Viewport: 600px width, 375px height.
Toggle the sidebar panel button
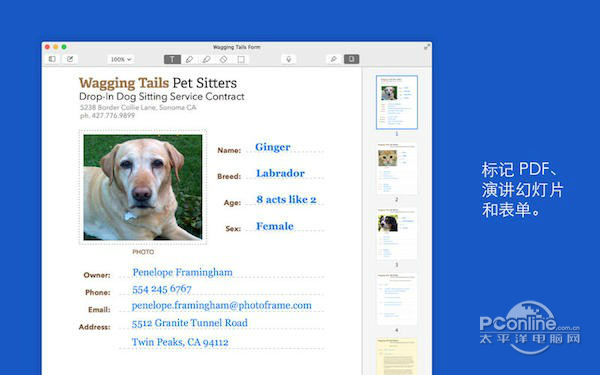[x=52, y=59]
